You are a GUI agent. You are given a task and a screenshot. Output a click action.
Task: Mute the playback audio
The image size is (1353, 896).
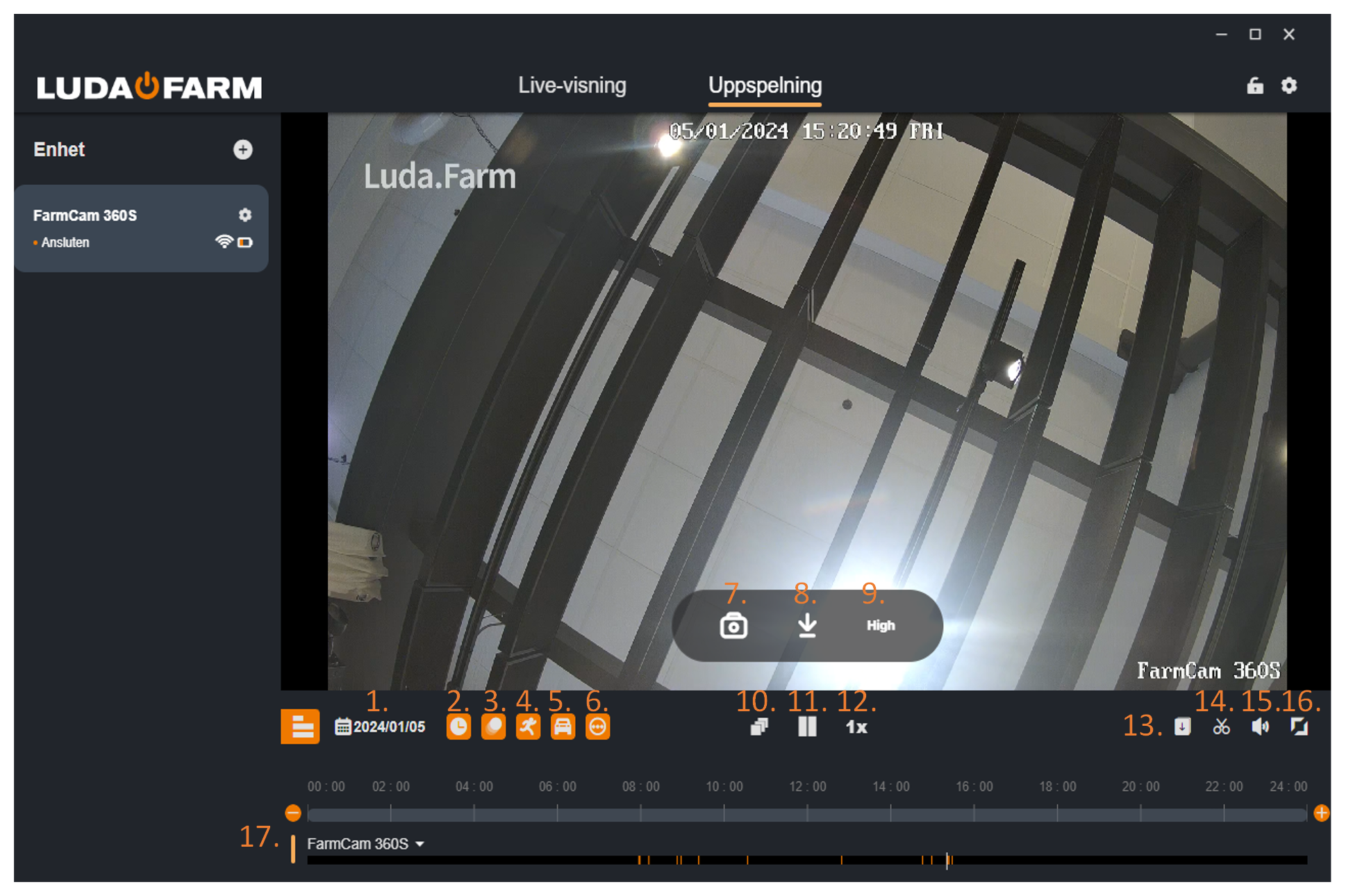pos(1260,727)
